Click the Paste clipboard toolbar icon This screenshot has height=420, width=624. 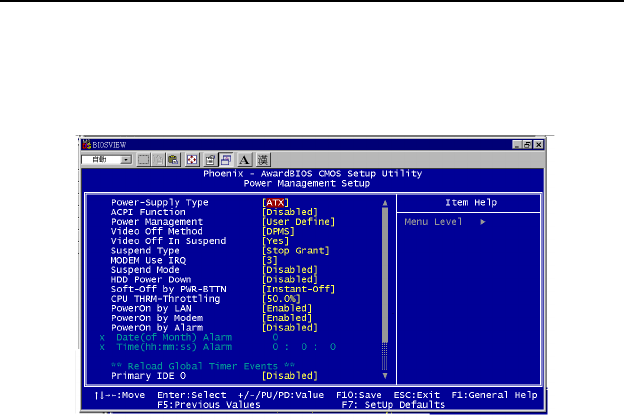[x=173, y=160]
